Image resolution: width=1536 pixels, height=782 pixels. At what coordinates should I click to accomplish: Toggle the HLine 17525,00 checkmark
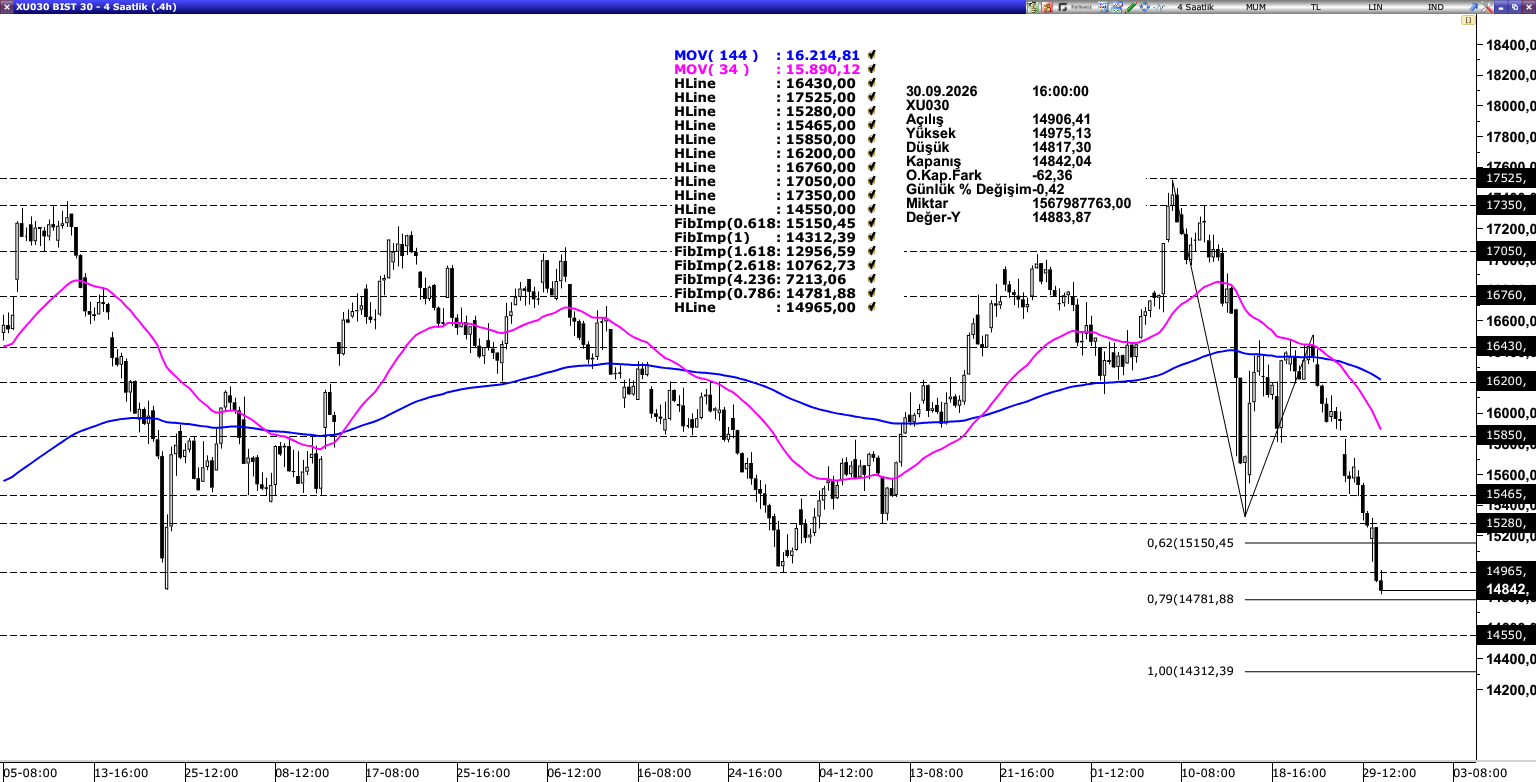872,98
